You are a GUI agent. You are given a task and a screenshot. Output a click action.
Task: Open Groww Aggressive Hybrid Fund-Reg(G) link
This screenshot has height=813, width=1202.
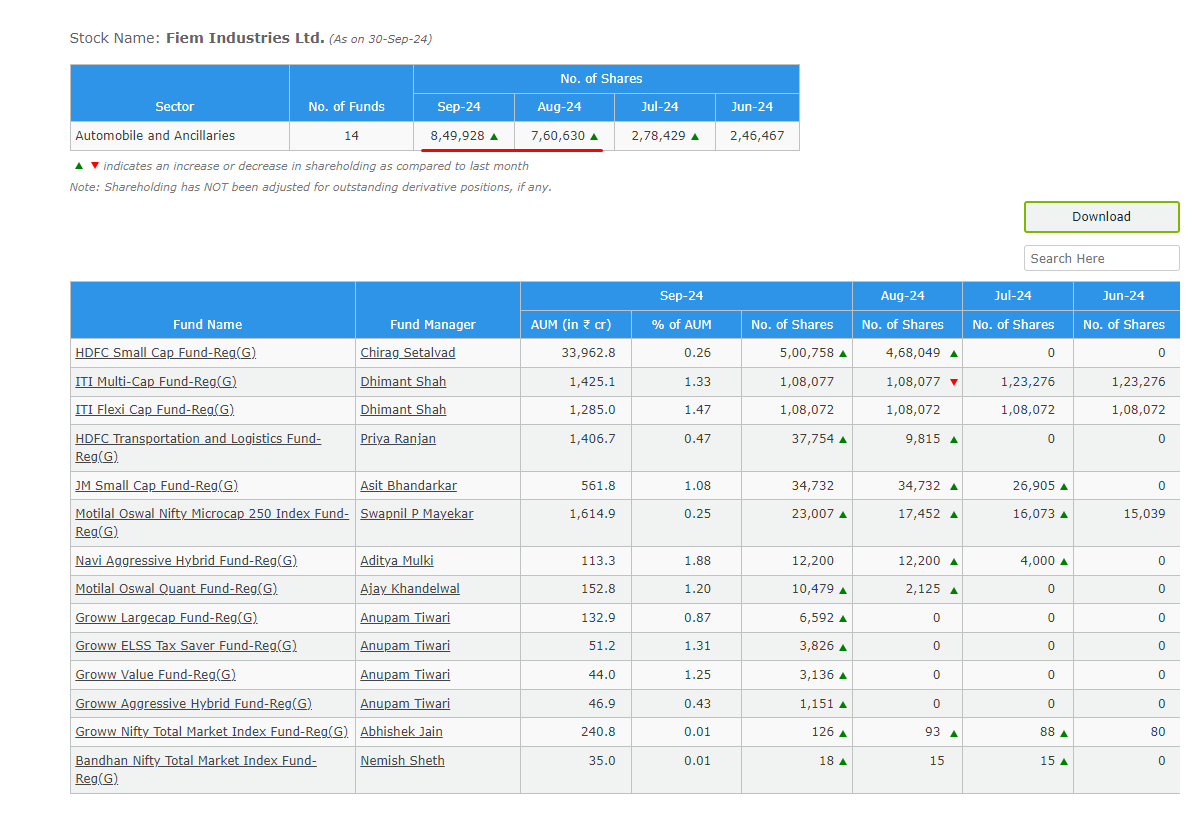[x=193, y=704]
